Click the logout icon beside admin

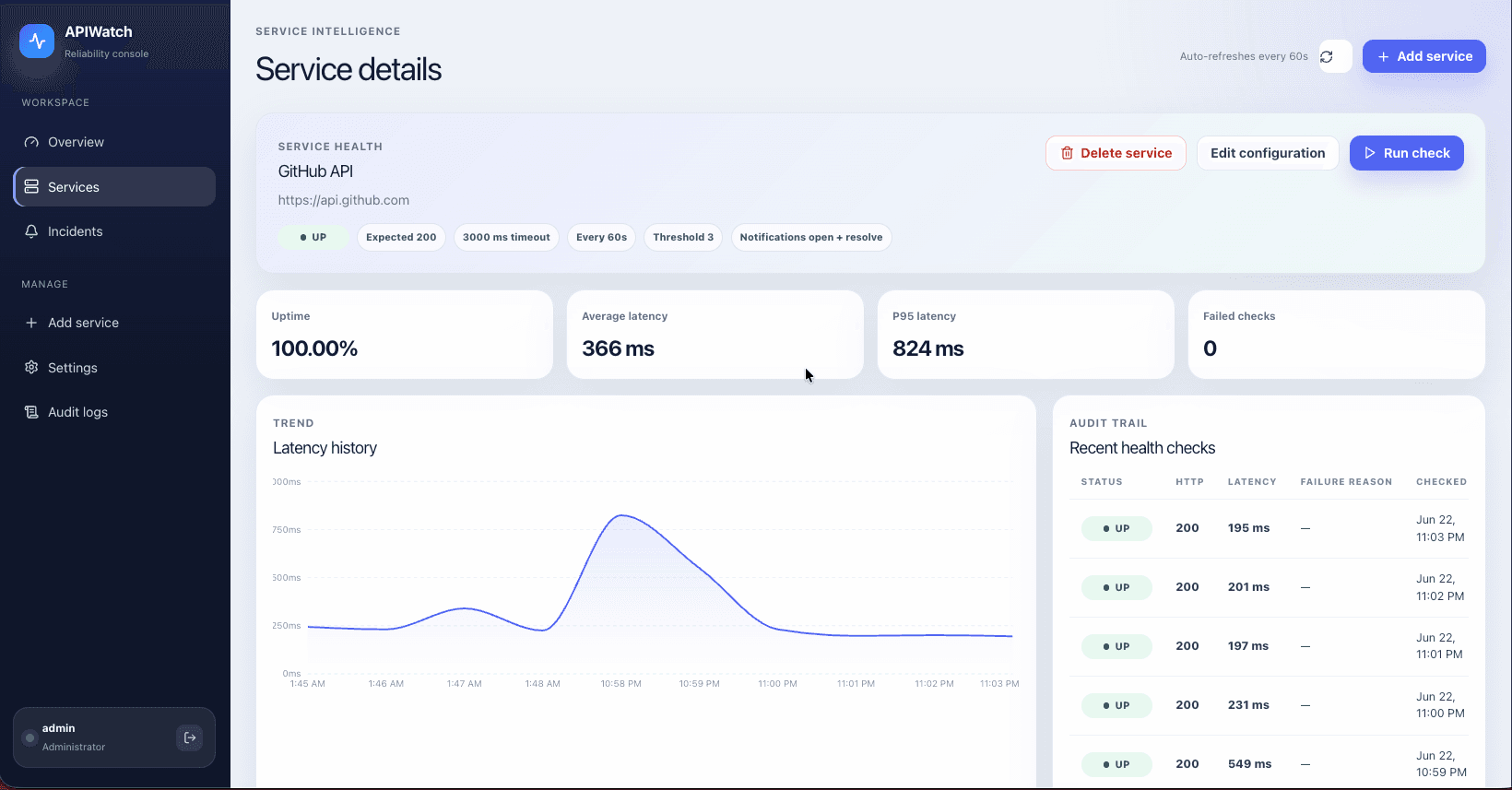[190, 737]
